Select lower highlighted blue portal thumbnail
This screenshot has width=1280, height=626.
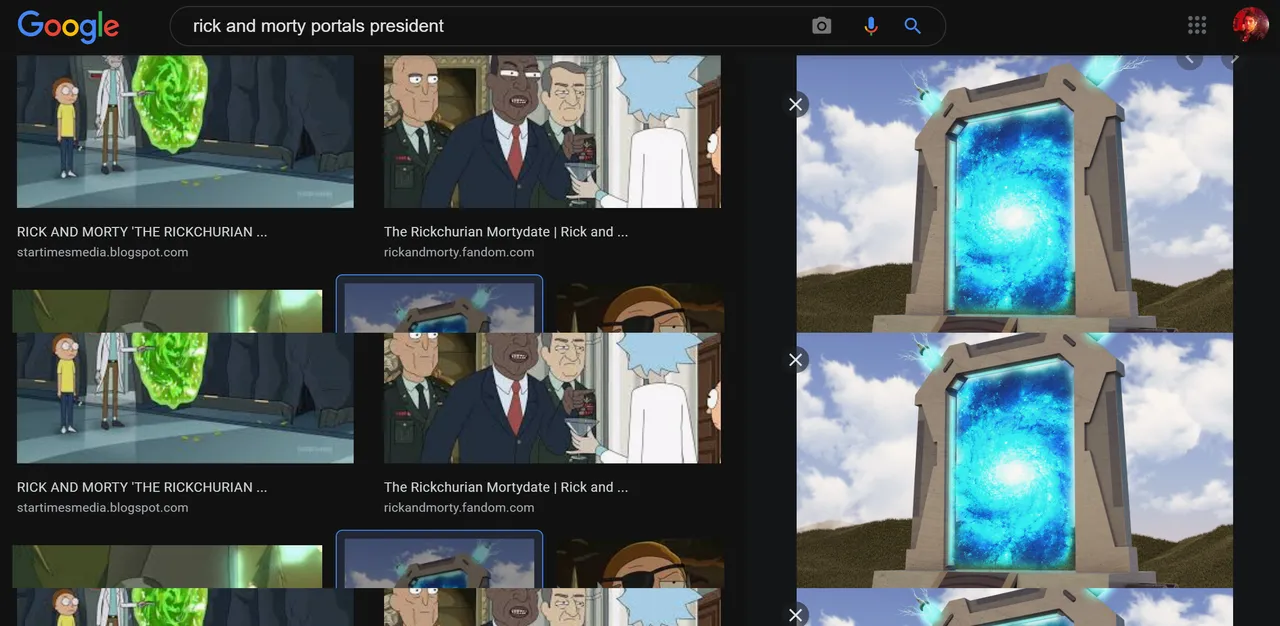click(x=440, y=560)
